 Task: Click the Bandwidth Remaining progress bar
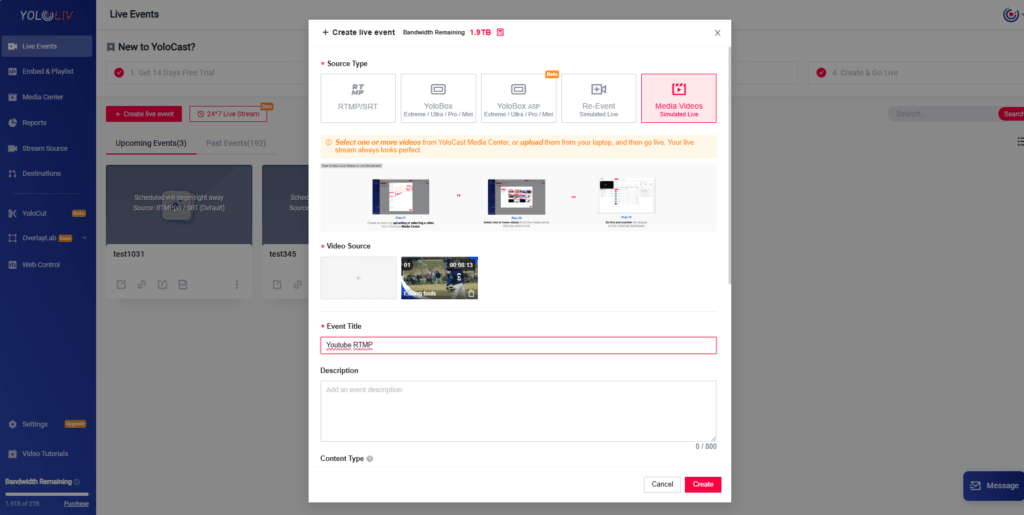click(x=46, y=494)
